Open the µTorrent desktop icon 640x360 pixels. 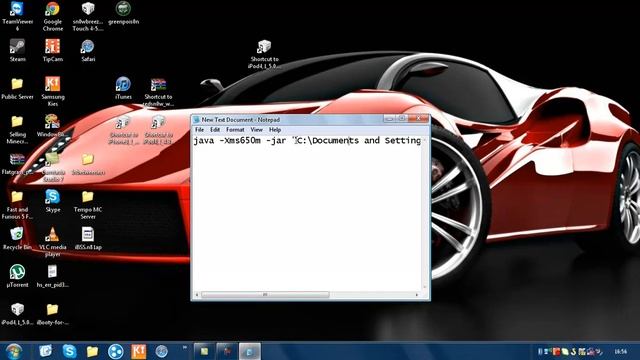pos(17,276)
